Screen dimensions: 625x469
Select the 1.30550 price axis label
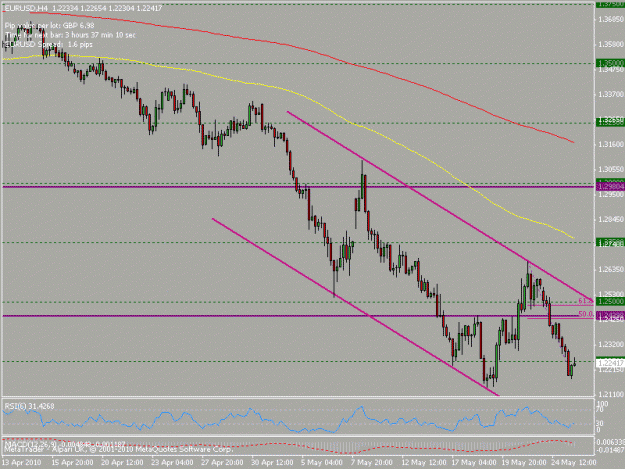pos(611,169)
